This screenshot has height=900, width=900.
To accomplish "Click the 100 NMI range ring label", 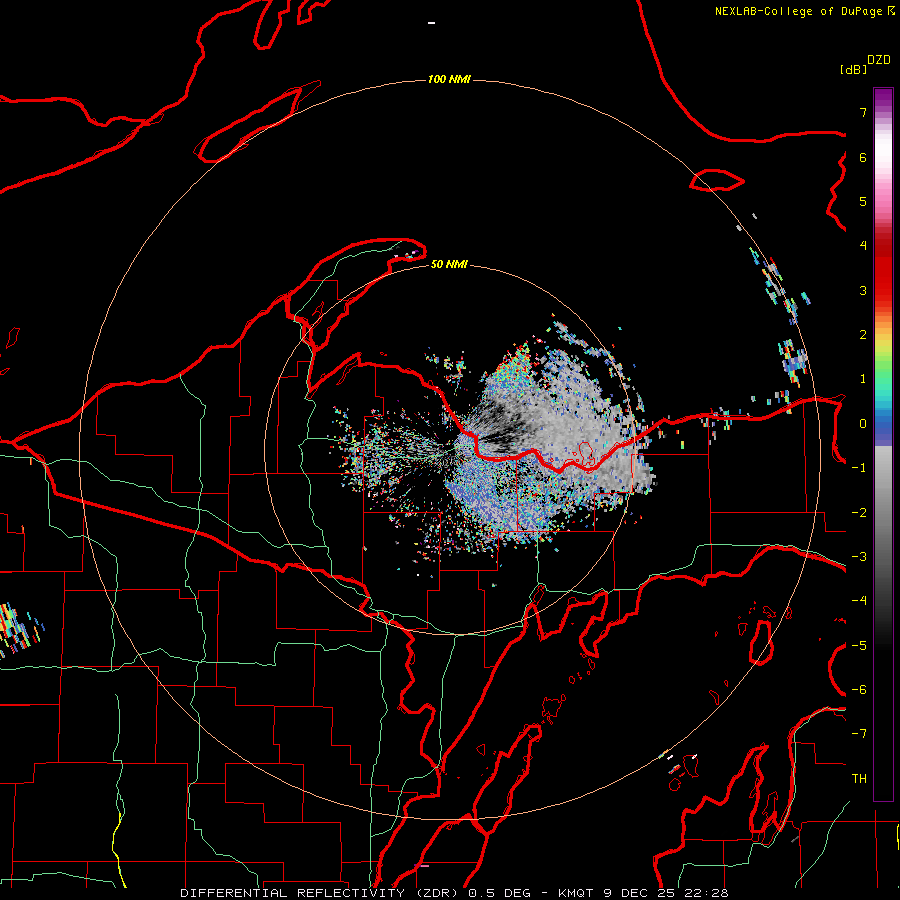I will point(449,79).
